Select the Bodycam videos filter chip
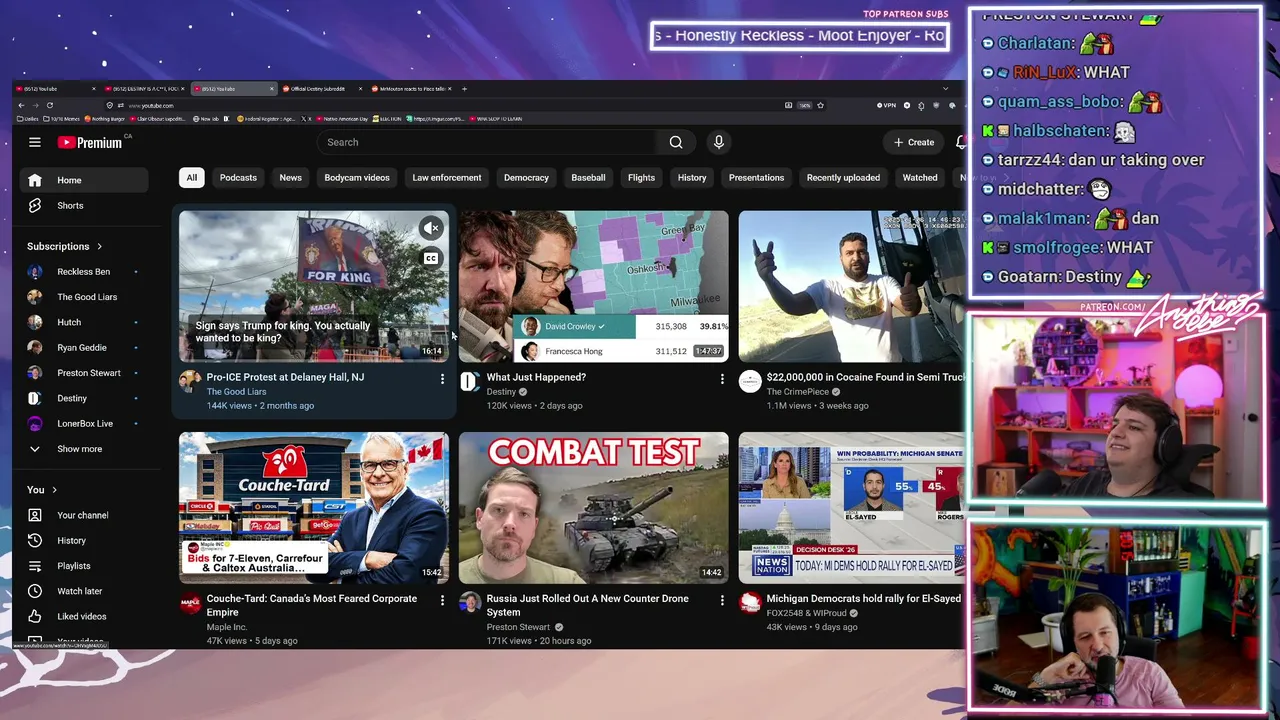The width and height of the screenshot is (1280, 720). [x=357, y=178]
